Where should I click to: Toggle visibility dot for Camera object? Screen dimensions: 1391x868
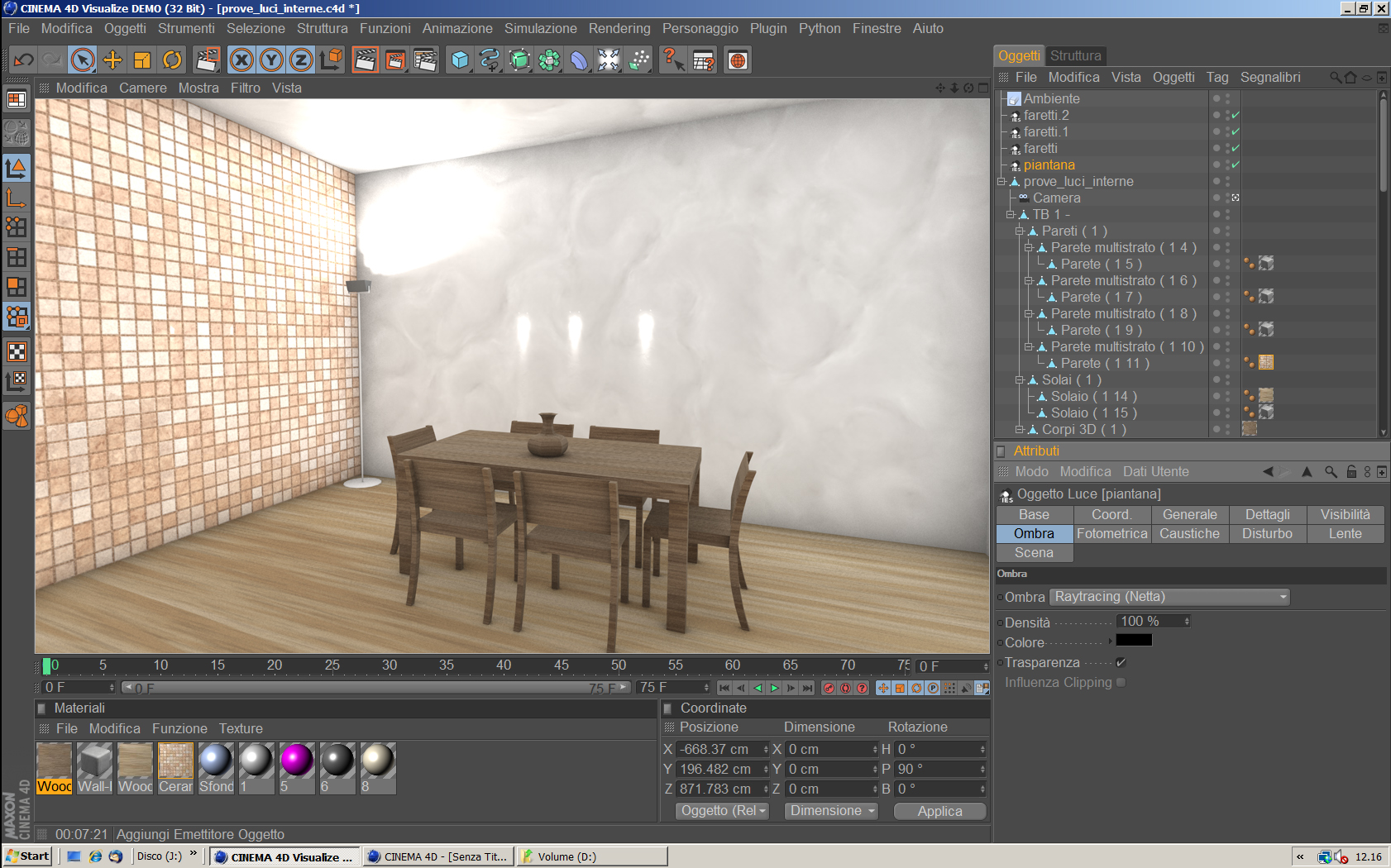[1217, 198]
